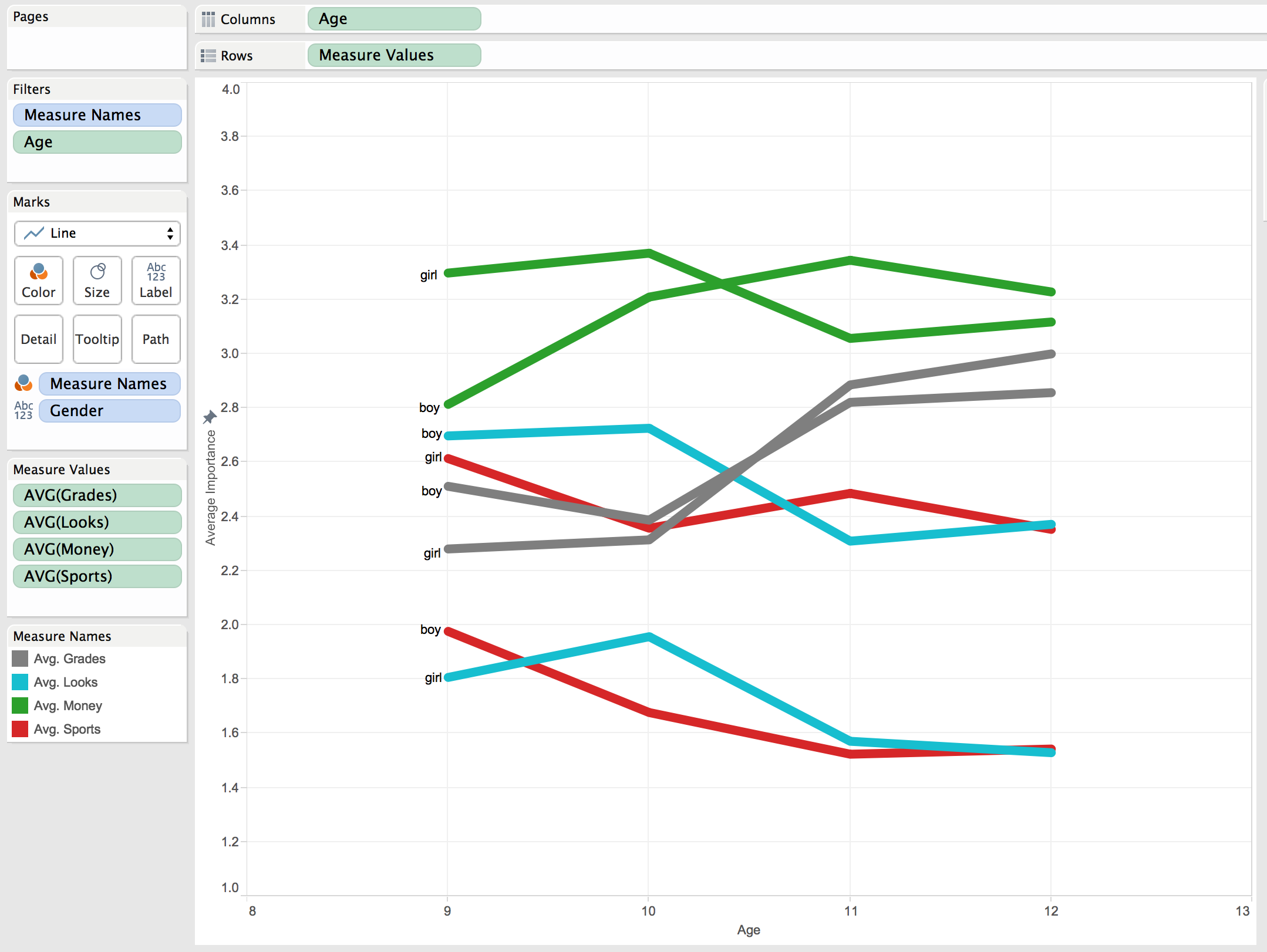Viewport: 1267px width, 952px height.
Task: Click AVG(Money) pill in Measure Values
Action: pos(97,549)
